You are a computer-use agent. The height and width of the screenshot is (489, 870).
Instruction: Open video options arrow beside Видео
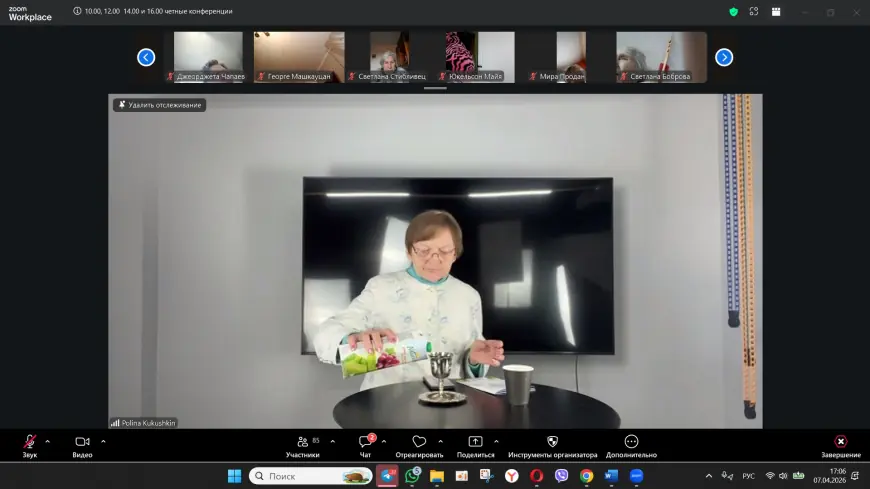pos(103,441)
